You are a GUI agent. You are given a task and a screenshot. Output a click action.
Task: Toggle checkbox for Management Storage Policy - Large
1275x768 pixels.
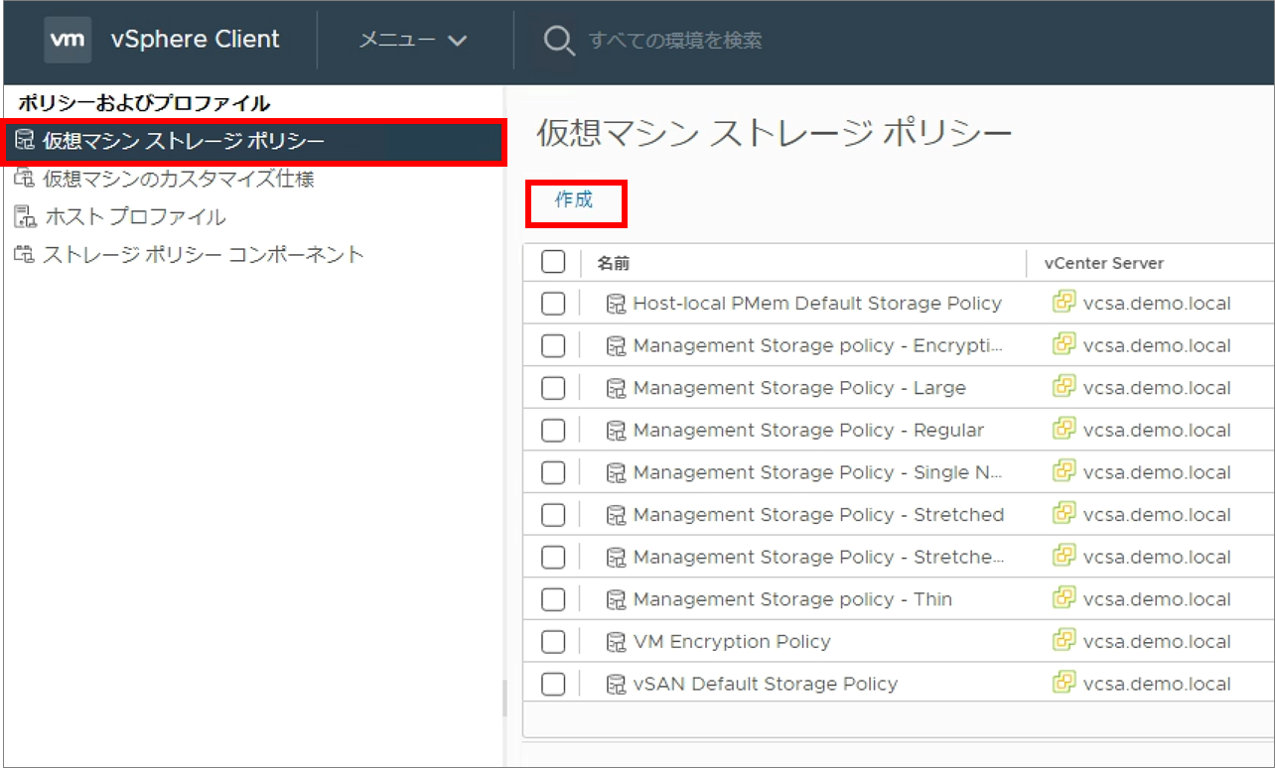[x=553, y=388]
